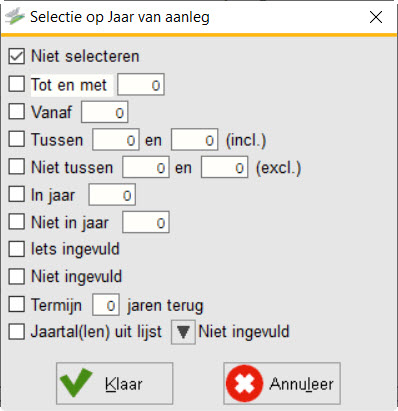
Task: Click the Termijn years number field
Action: click(x=106, y=305)
